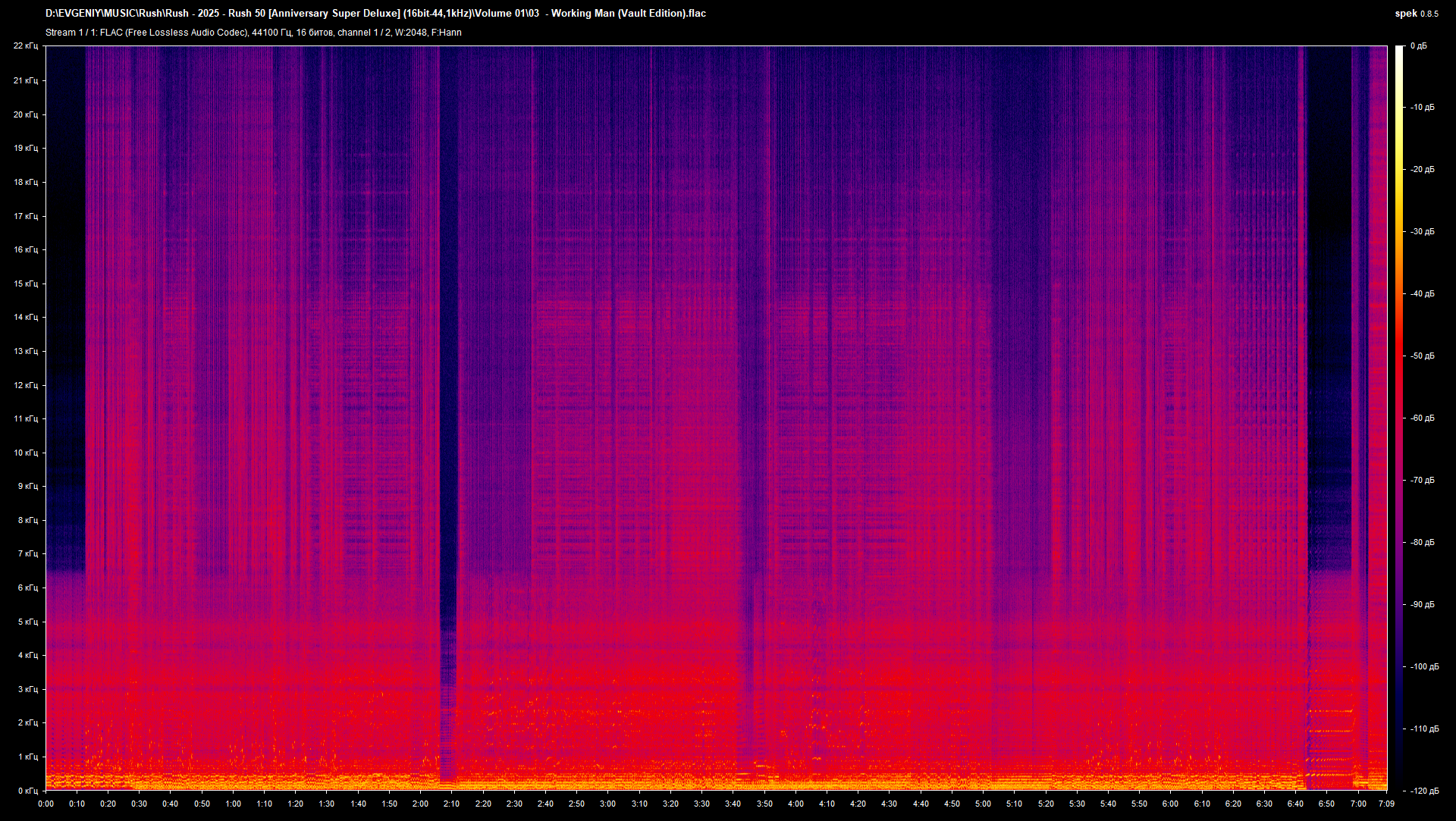Click the dark silent gap near 2:10
The image size is (1456, 821).
coord(449,379)
